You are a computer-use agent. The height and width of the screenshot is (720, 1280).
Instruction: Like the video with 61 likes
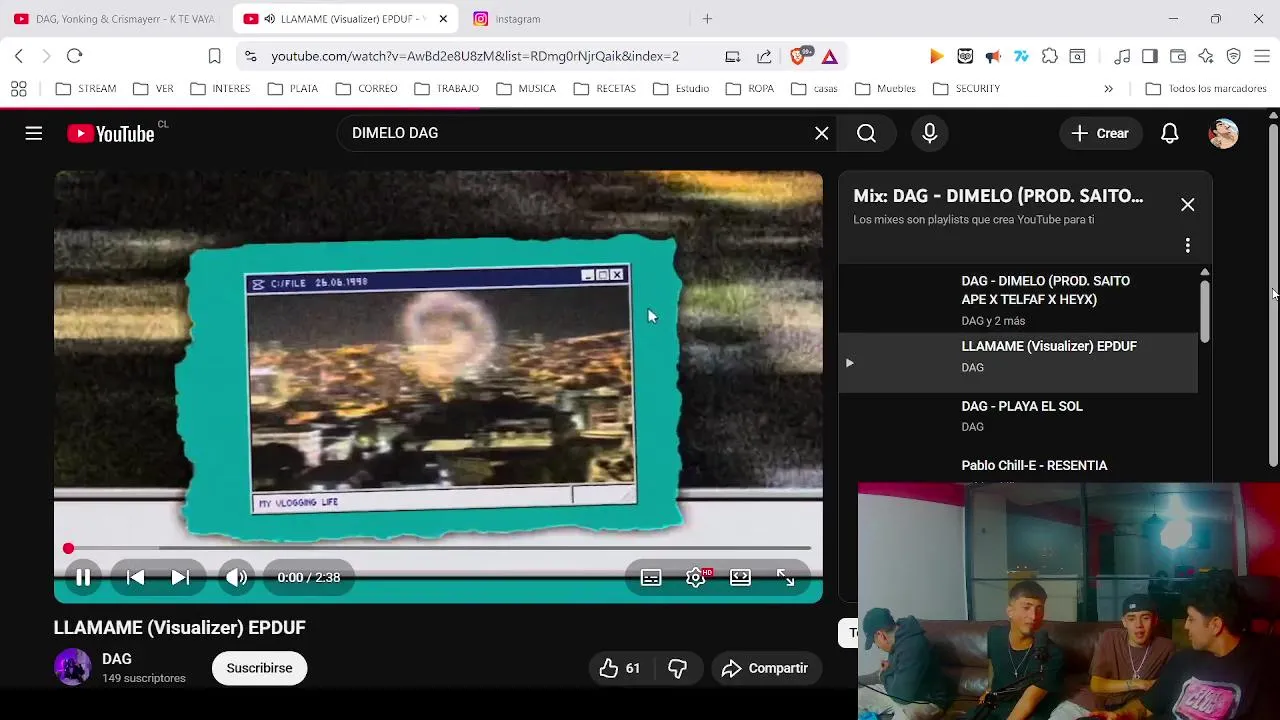[x=620, y=668]
